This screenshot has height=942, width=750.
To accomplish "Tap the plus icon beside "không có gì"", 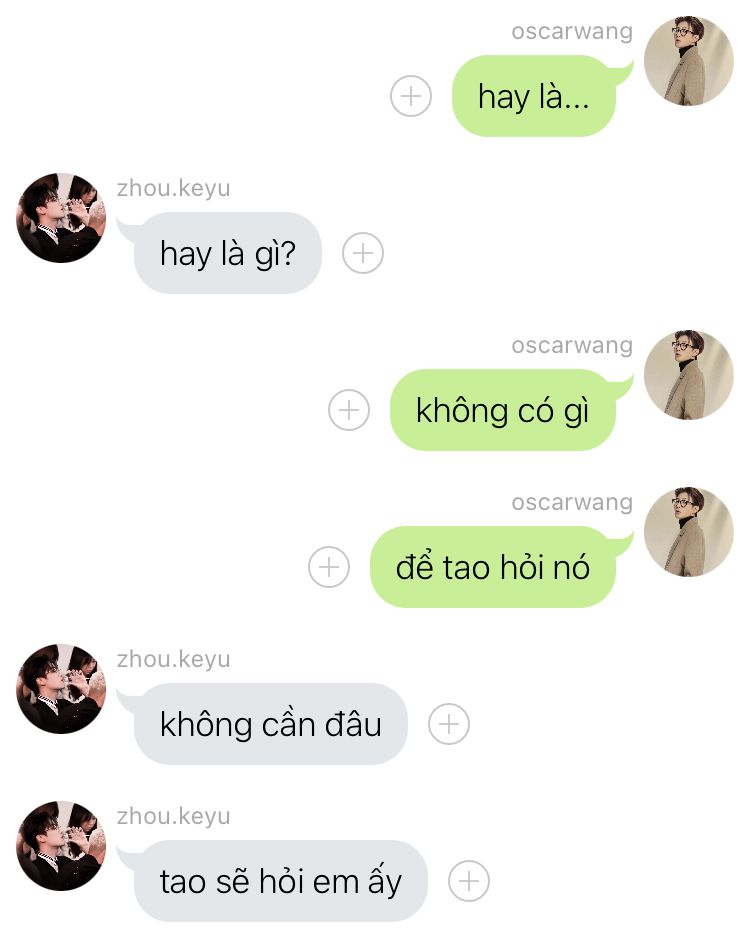I will (349, 410).
